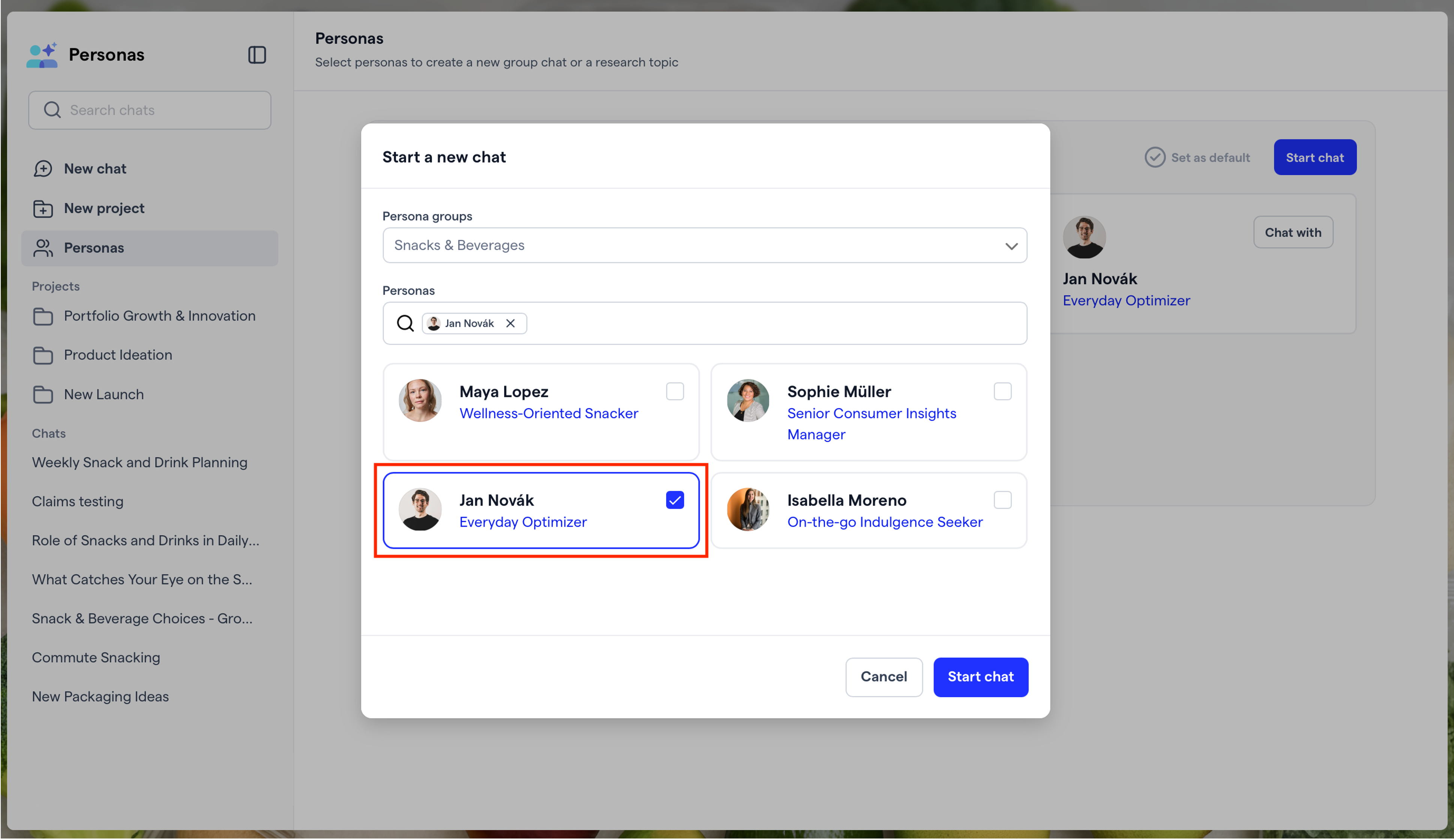Image resolution: width=1454 pixels, height=840 pixels.
Task: Remove the Jan Novák chip
Action: point(511,323)
